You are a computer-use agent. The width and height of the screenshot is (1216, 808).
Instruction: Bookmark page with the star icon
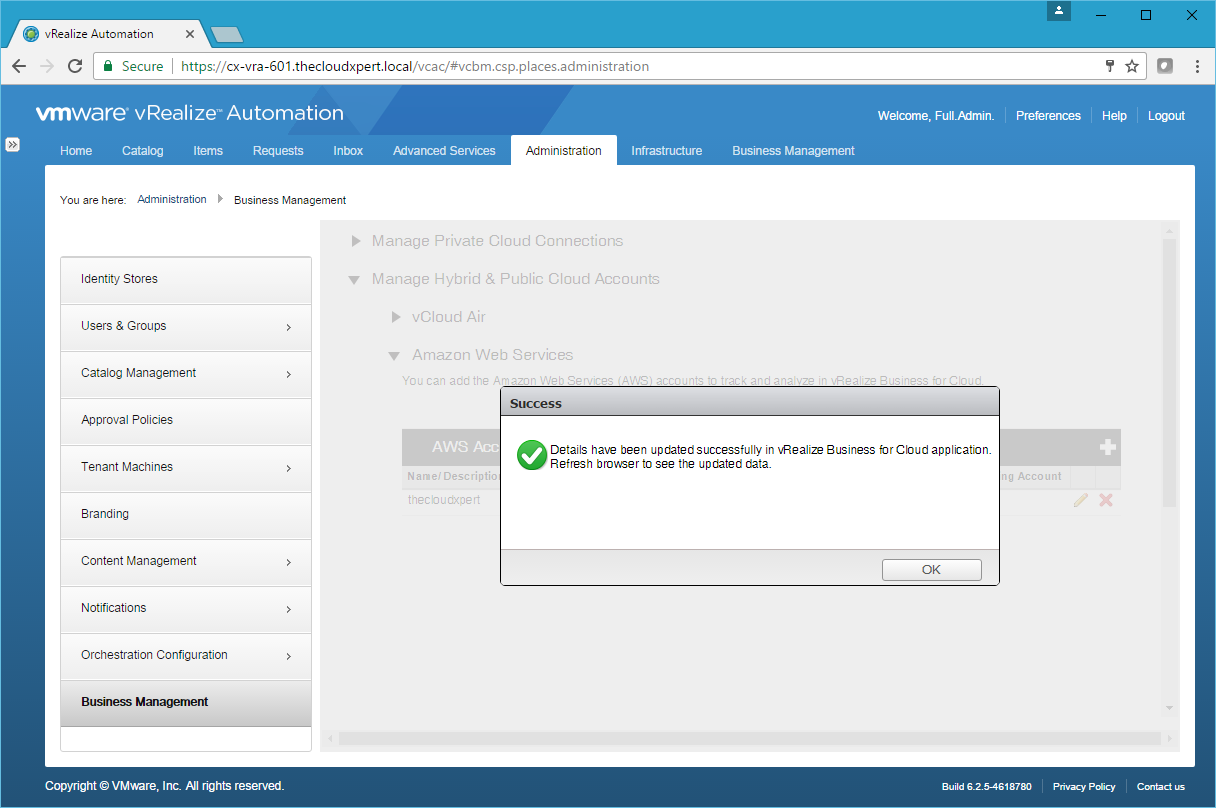point(1132,66)
